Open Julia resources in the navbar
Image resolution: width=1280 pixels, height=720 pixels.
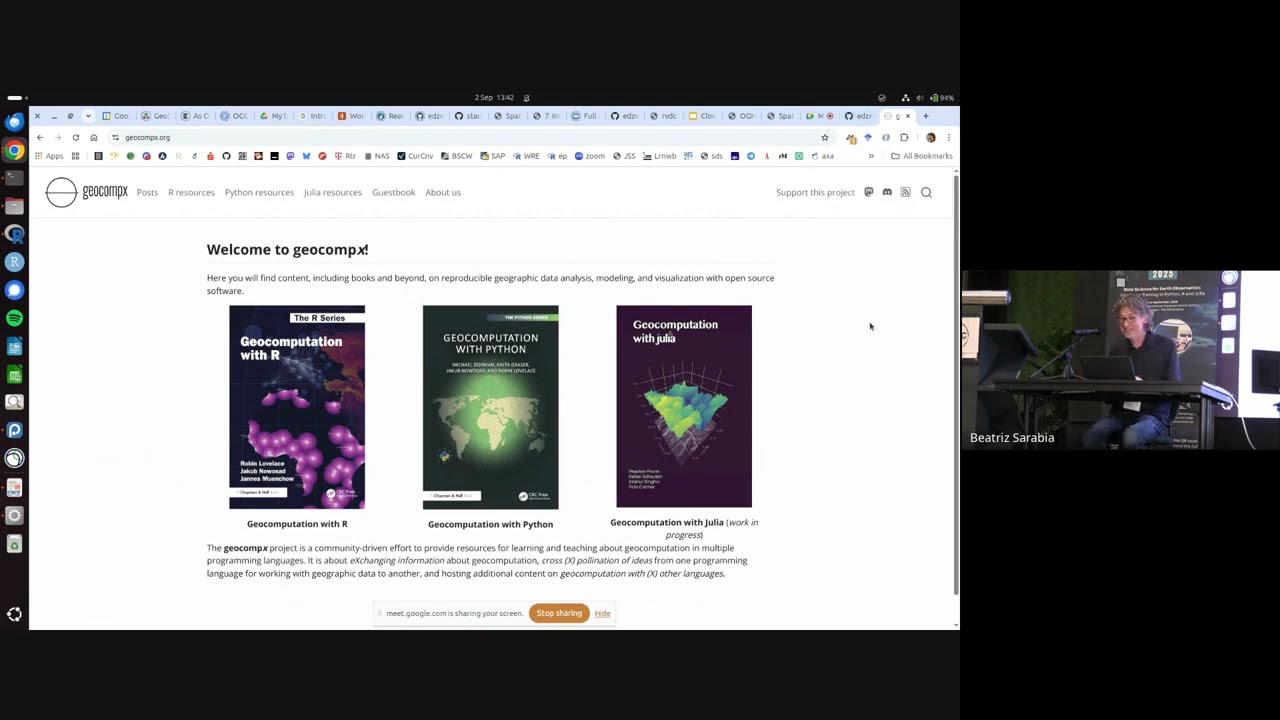(333, 192)
